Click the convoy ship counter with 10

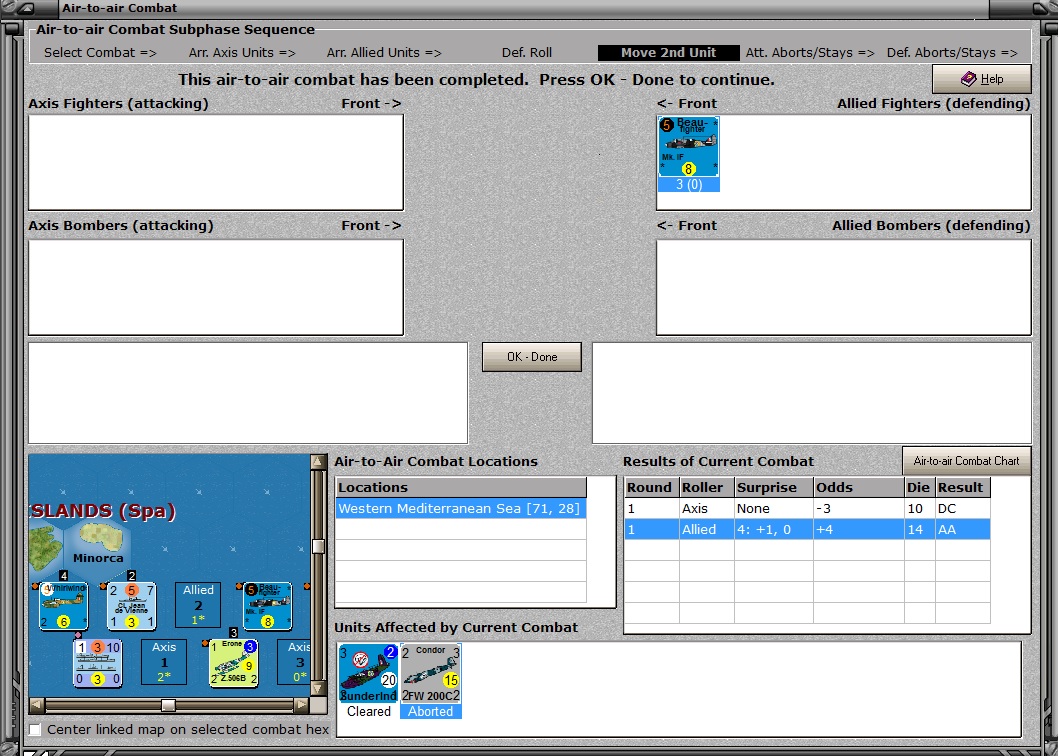[98, 663]
